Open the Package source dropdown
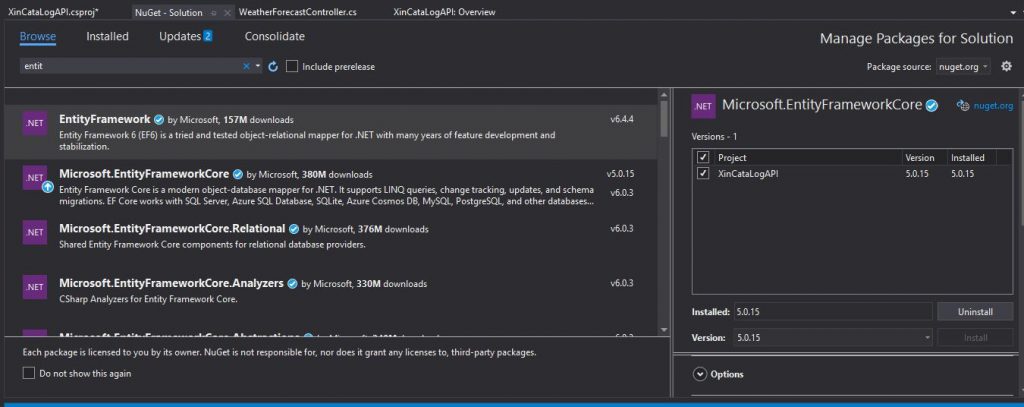 (x=963, y=66)
